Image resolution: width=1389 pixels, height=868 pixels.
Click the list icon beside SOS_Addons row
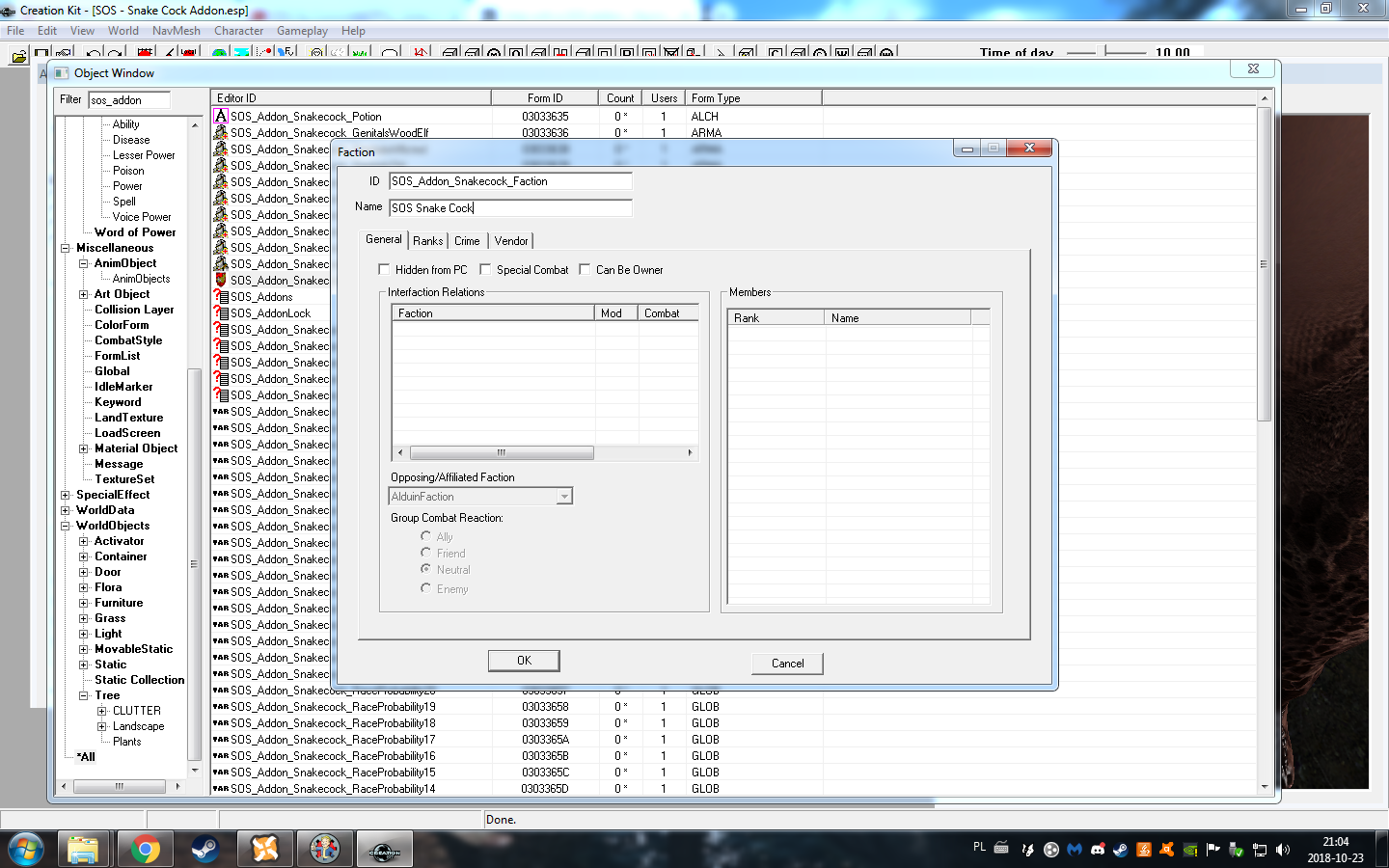221,296
